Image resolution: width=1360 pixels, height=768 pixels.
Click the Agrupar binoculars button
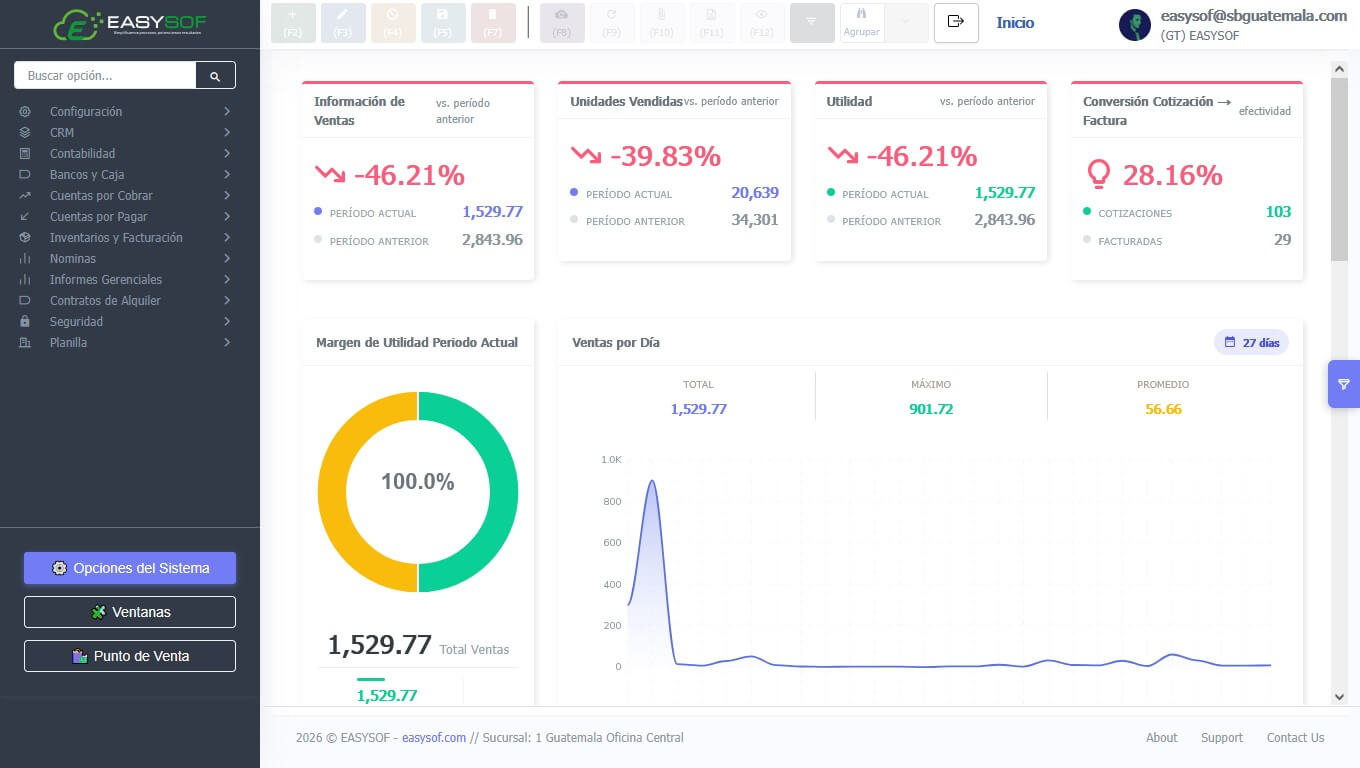click(862, 22)
